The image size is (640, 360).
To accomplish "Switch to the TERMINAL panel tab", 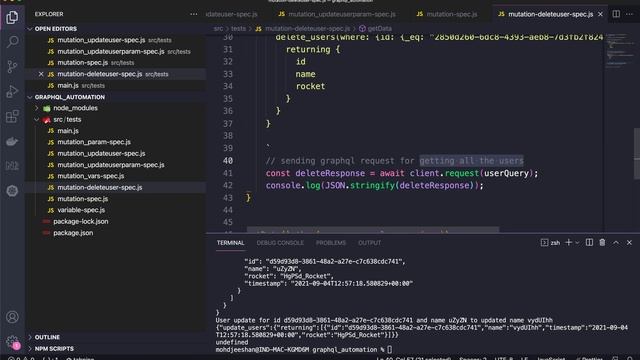I will pos(231,242).
